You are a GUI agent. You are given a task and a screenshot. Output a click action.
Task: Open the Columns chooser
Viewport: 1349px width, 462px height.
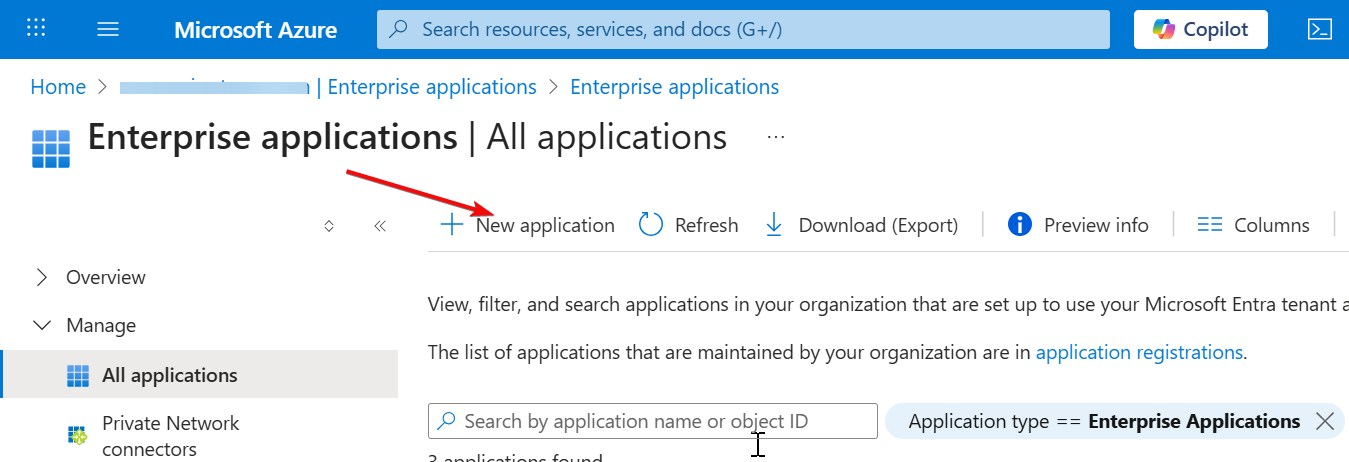(1253, 225)
